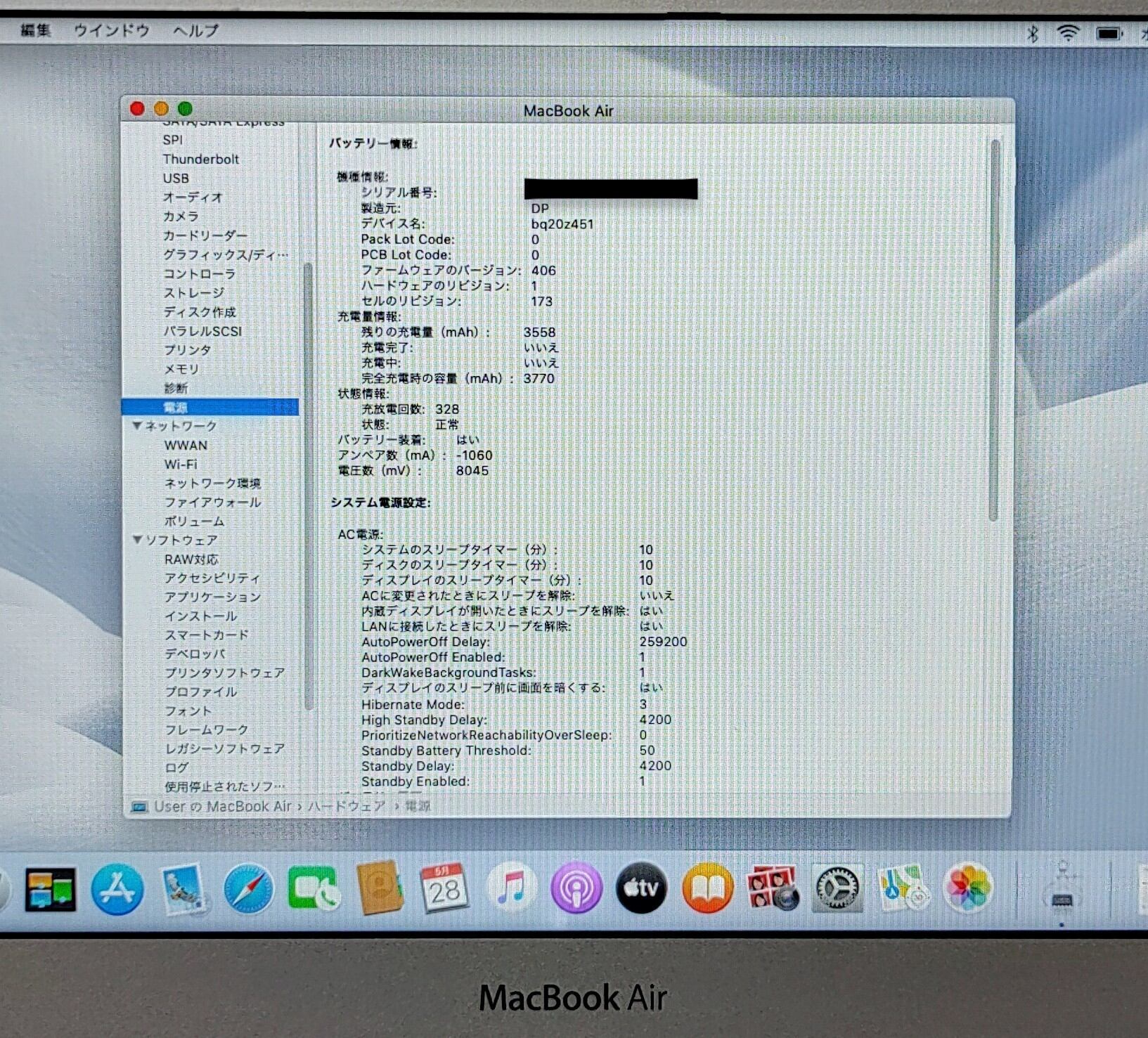Image resolution: width=1148 pixels, height=1038 pixels.
Task: Select フレームワーク in the sidebar
Action: [x=206, y=729]
